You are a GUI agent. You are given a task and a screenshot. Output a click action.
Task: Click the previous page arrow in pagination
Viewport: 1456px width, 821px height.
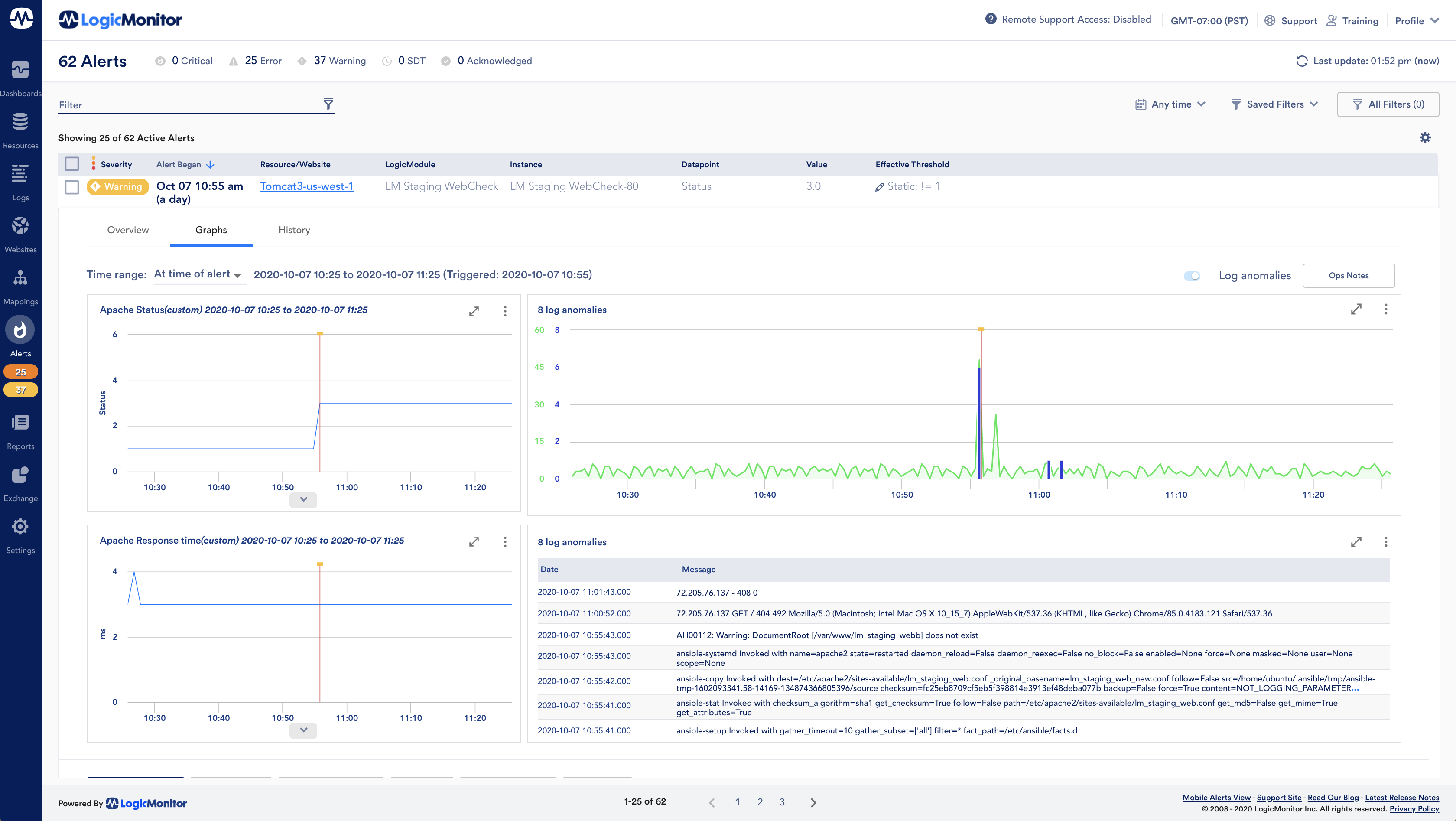pyautogui.click(x=712, y=802)
